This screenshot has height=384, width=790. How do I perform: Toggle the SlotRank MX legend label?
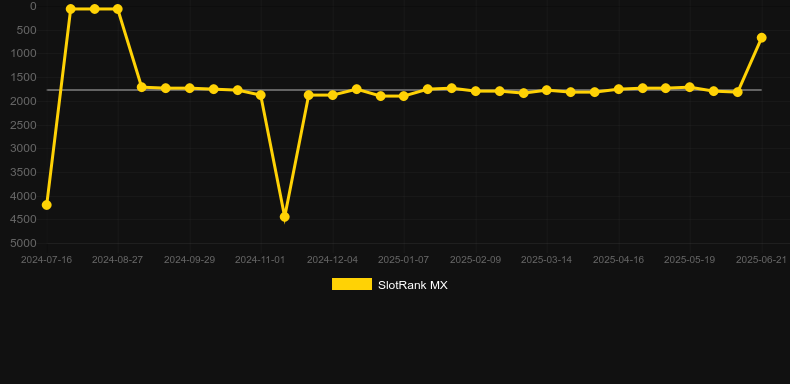tap(413, 285)
